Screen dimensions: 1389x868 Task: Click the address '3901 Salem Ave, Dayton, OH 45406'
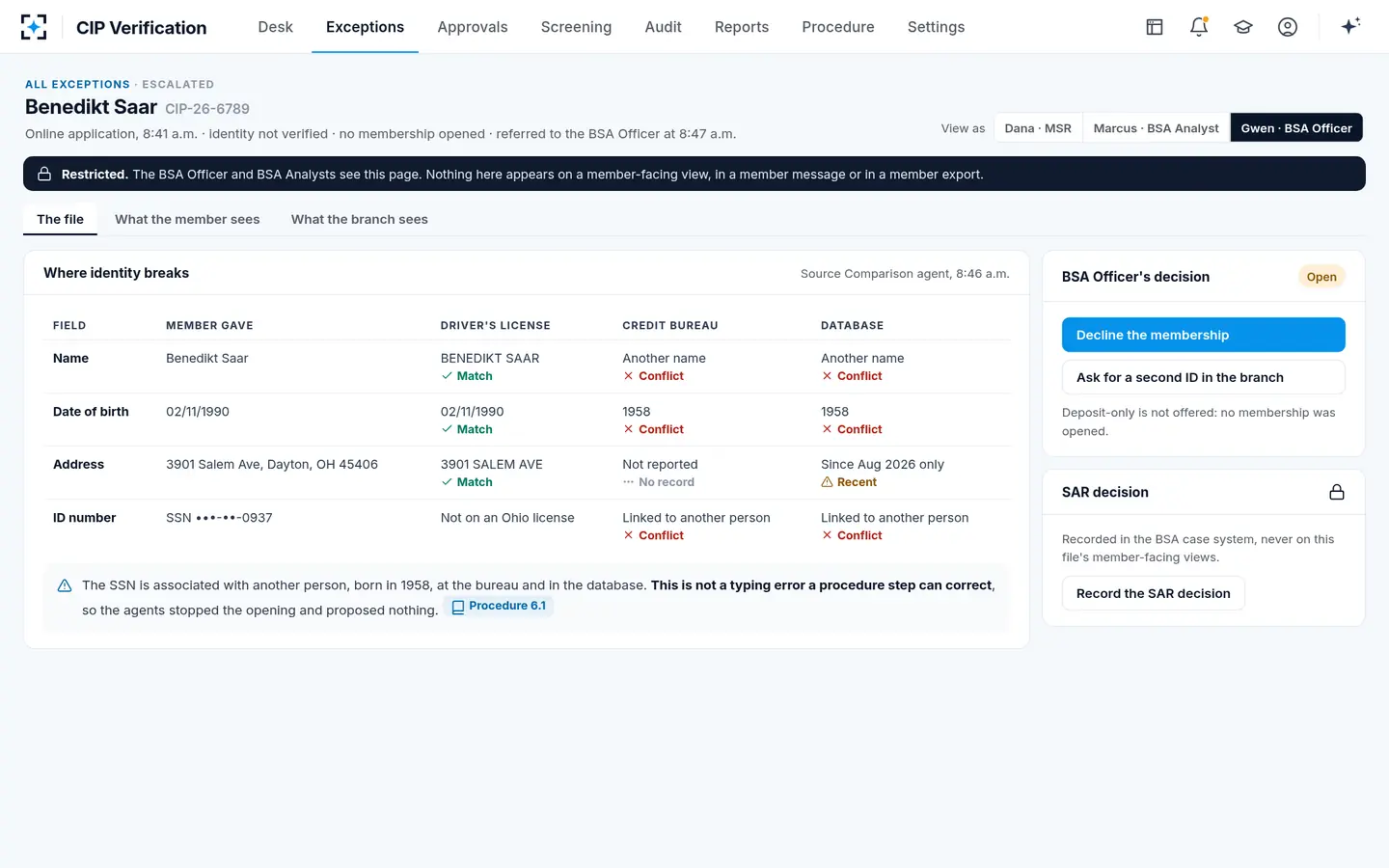pyautogui.click(x=272, y=465)
